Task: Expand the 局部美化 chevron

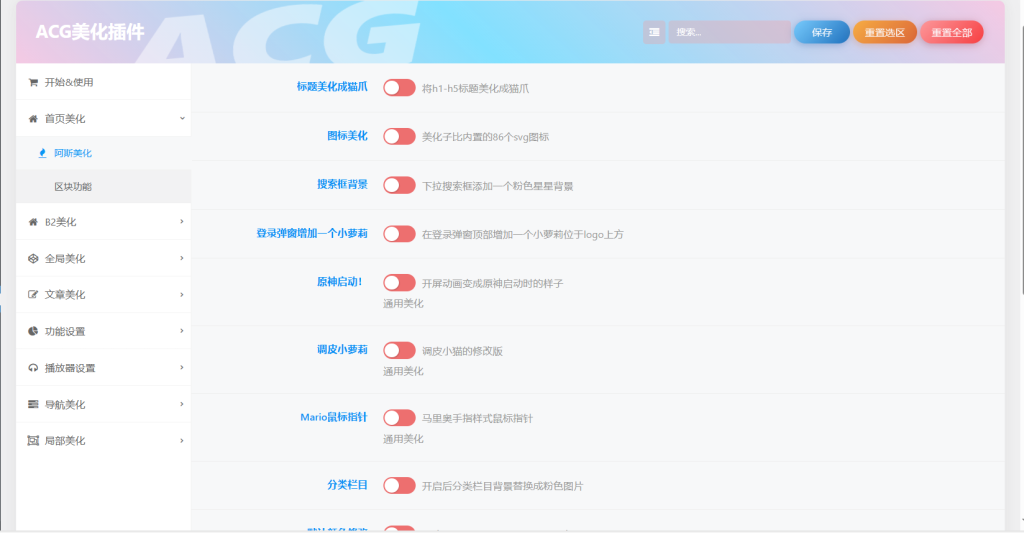Action: (182, 440)
